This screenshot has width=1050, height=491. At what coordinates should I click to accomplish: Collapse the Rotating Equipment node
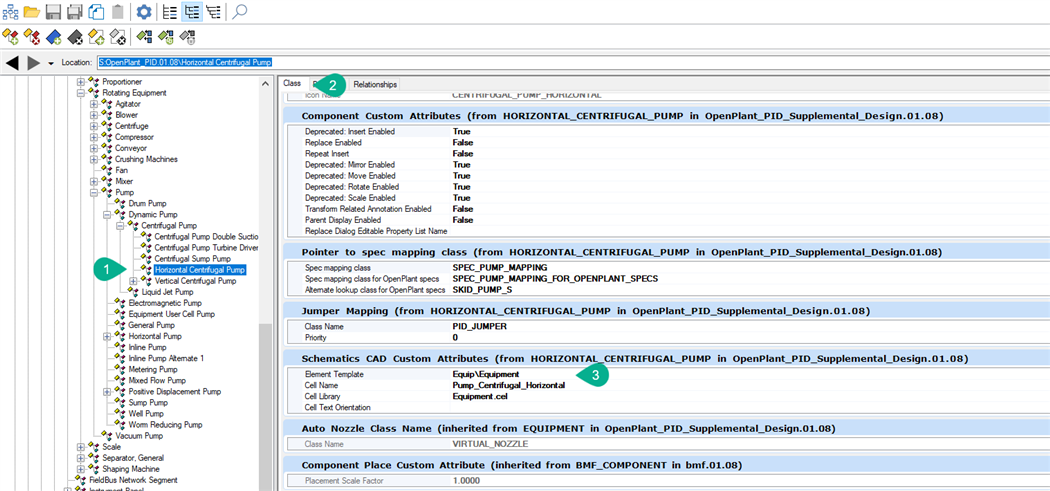81,93
